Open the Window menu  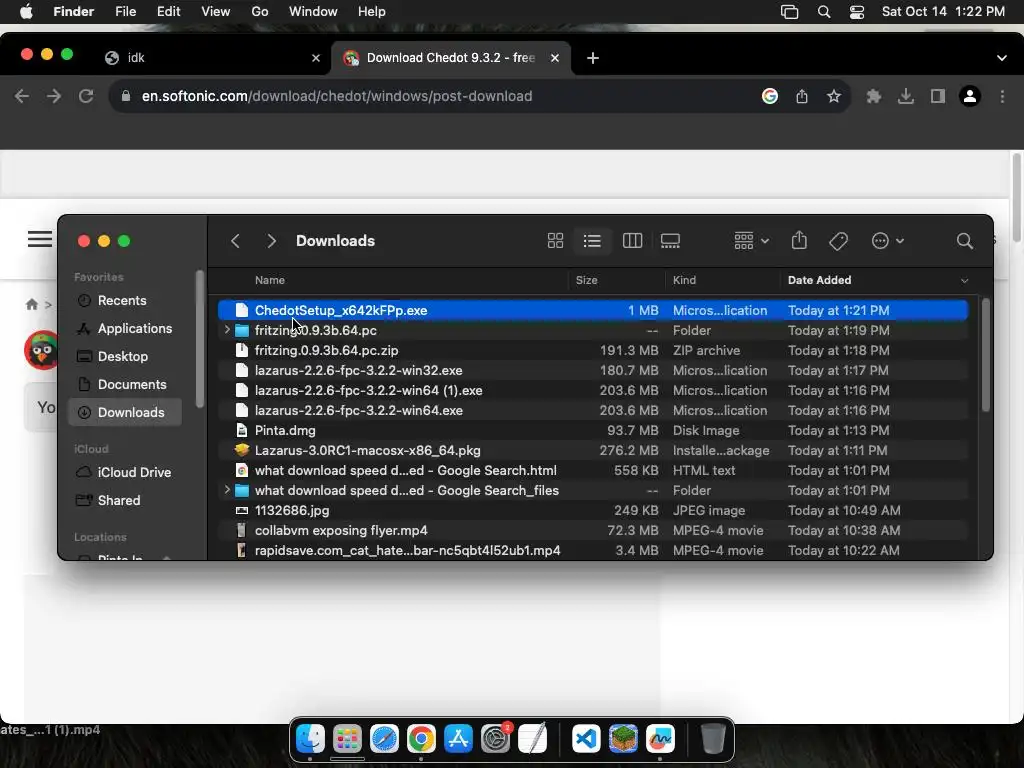pyautogui.click(x=313, y=12)
